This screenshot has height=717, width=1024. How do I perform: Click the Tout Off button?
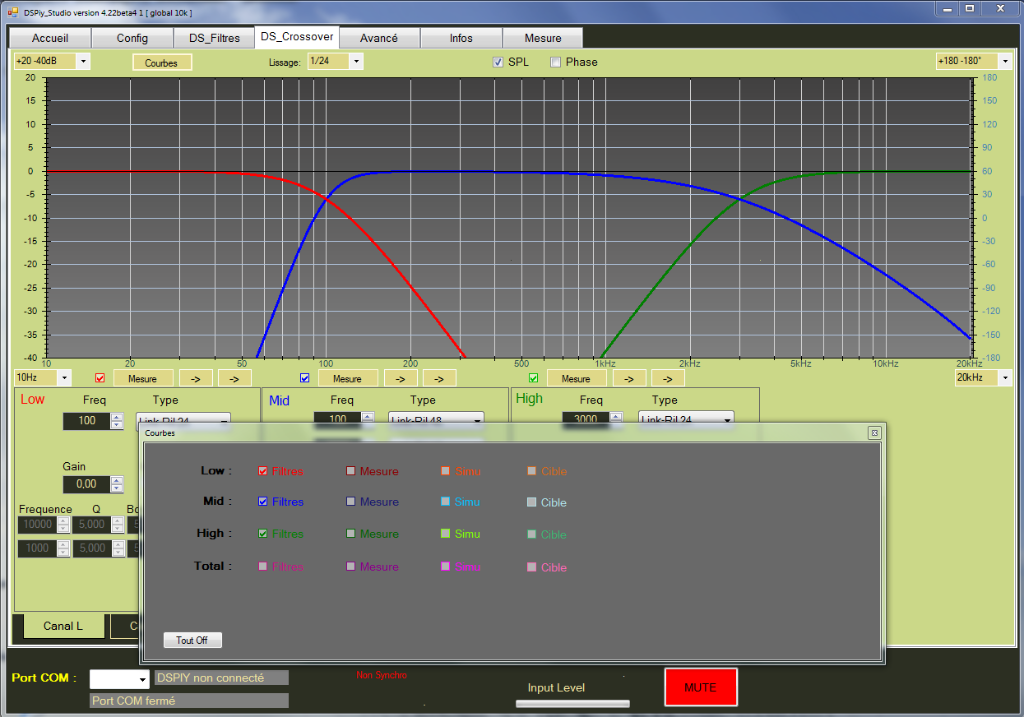point(192,640)
